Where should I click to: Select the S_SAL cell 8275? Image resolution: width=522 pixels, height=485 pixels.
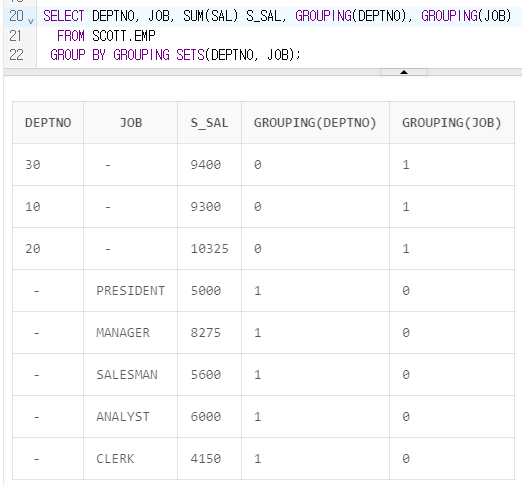[209, 333]
